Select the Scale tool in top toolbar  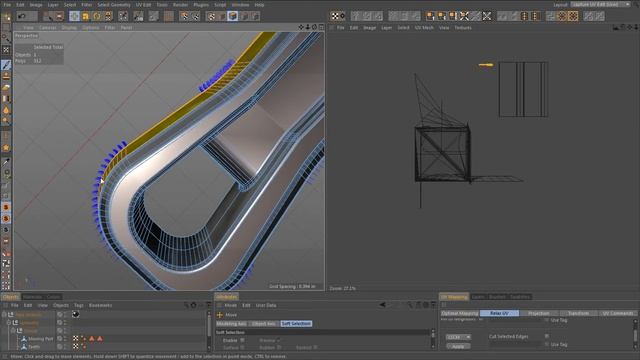(85, 16)
